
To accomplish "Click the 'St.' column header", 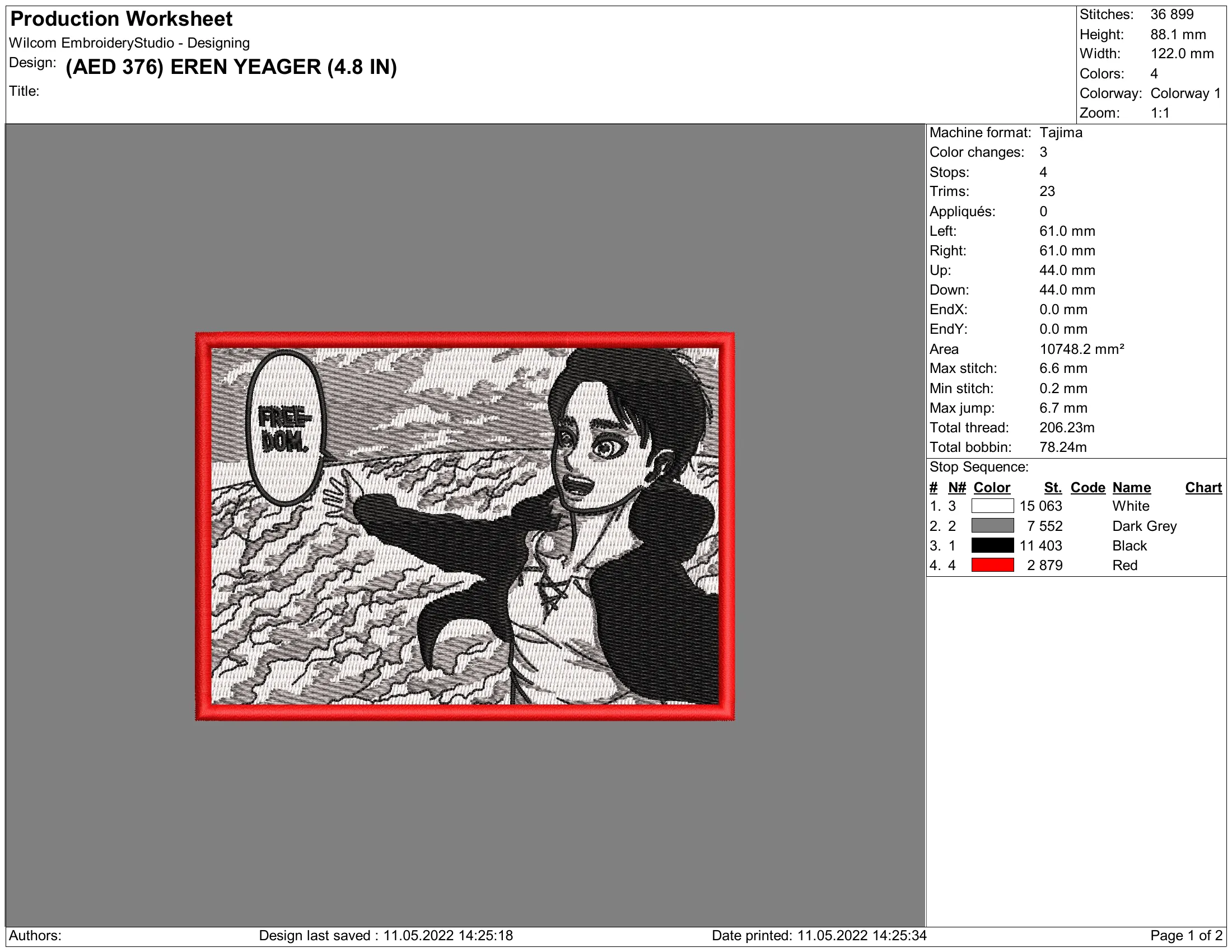I will click(x=1053, y=487).
